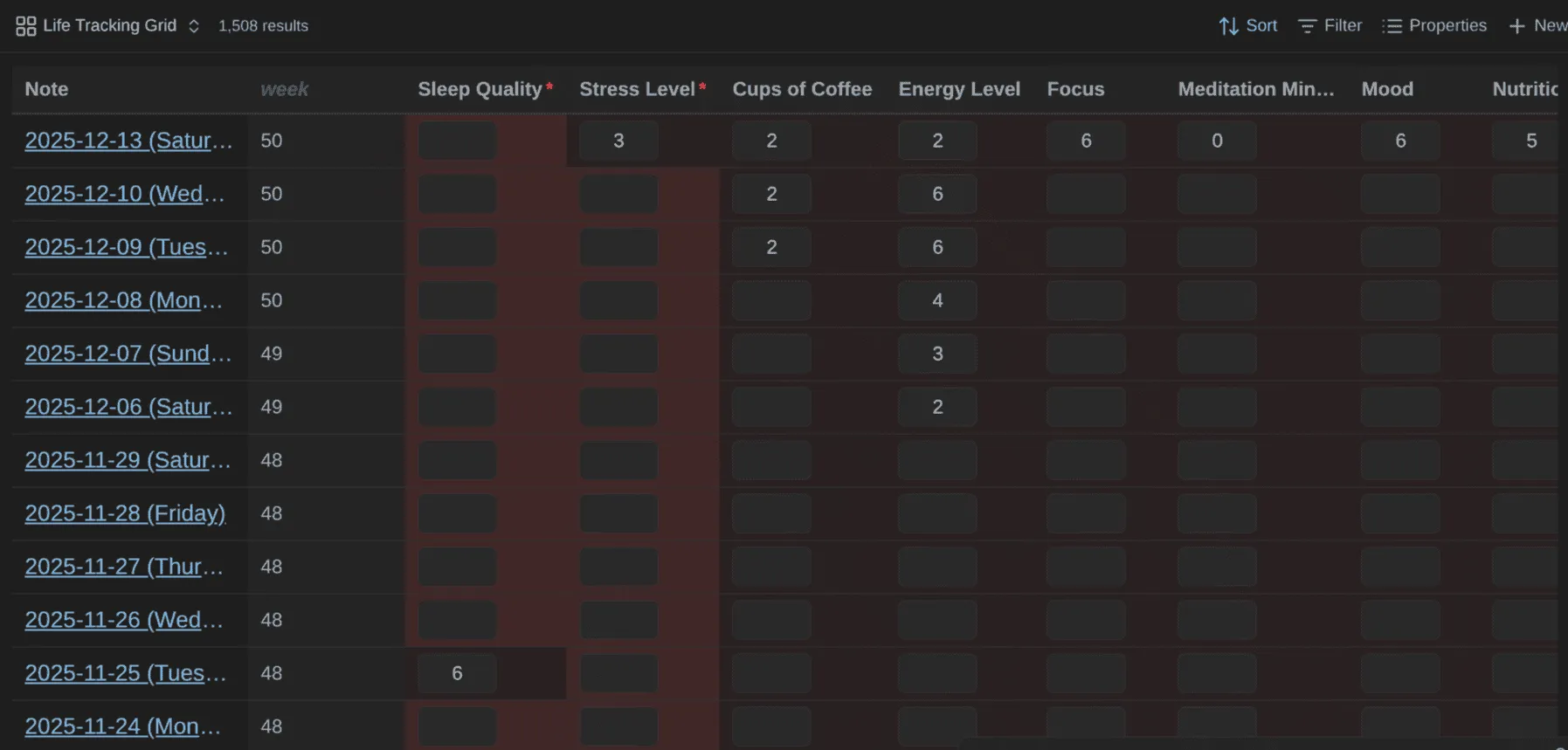Select the Mood column header
Viewport: 1568px width, 750px height.
[x=1387, y=89]
